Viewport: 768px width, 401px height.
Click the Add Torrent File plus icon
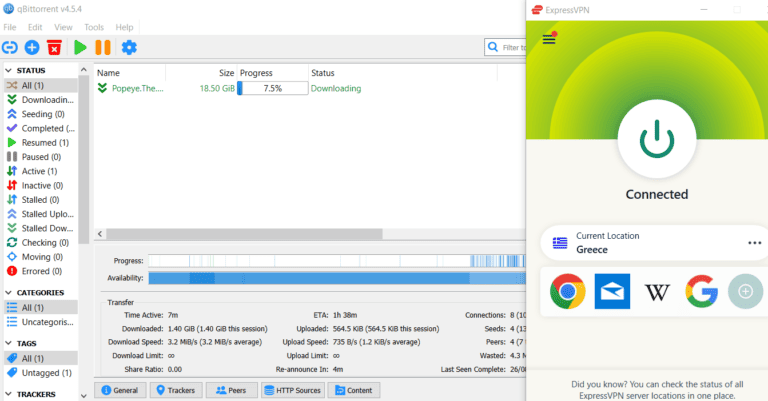[32, 47]
